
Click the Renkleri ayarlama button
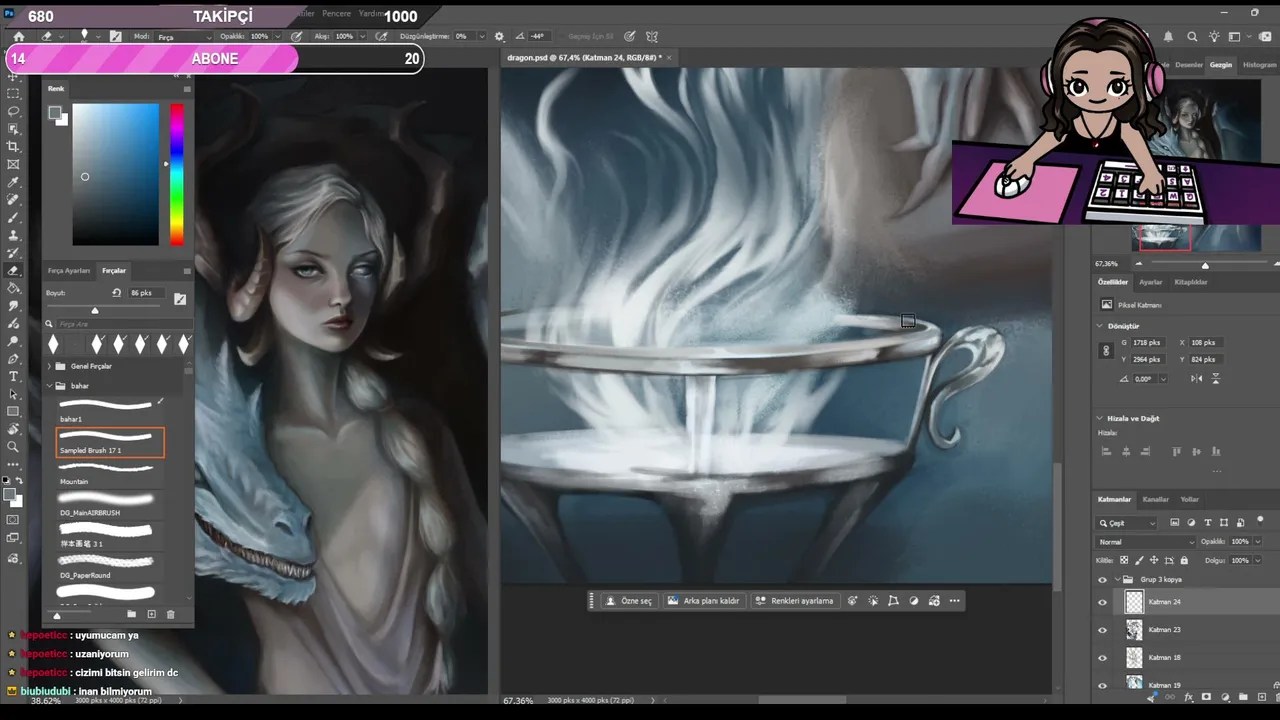click(x=794, y=601)
